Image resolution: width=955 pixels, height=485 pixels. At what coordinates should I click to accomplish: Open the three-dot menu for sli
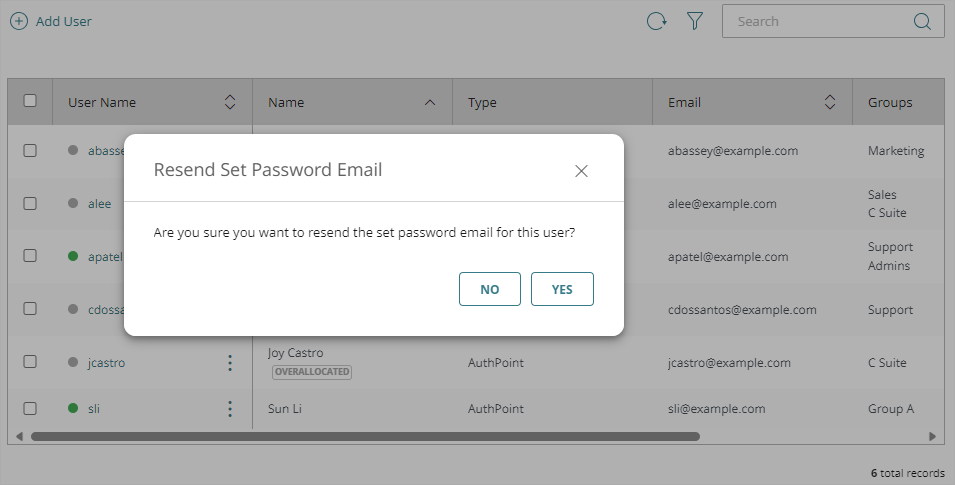[230, 409]
